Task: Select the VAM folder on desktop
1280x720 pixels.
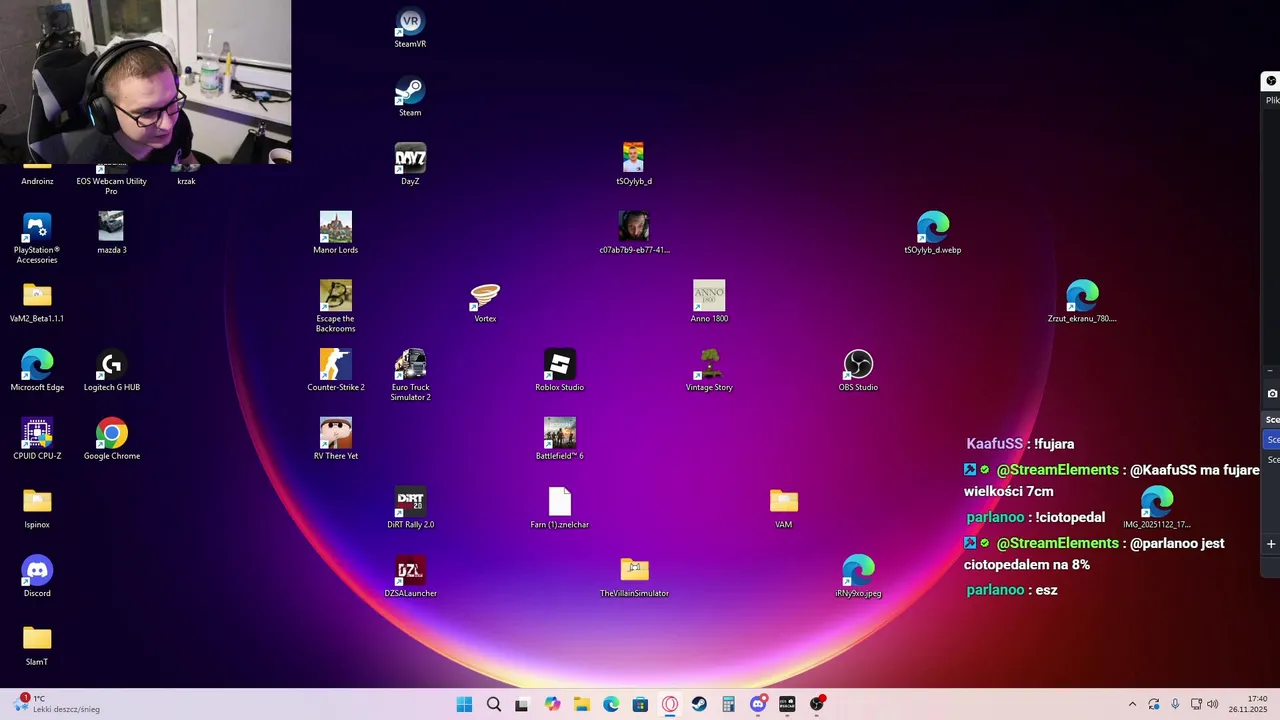Action: [784, 509]
